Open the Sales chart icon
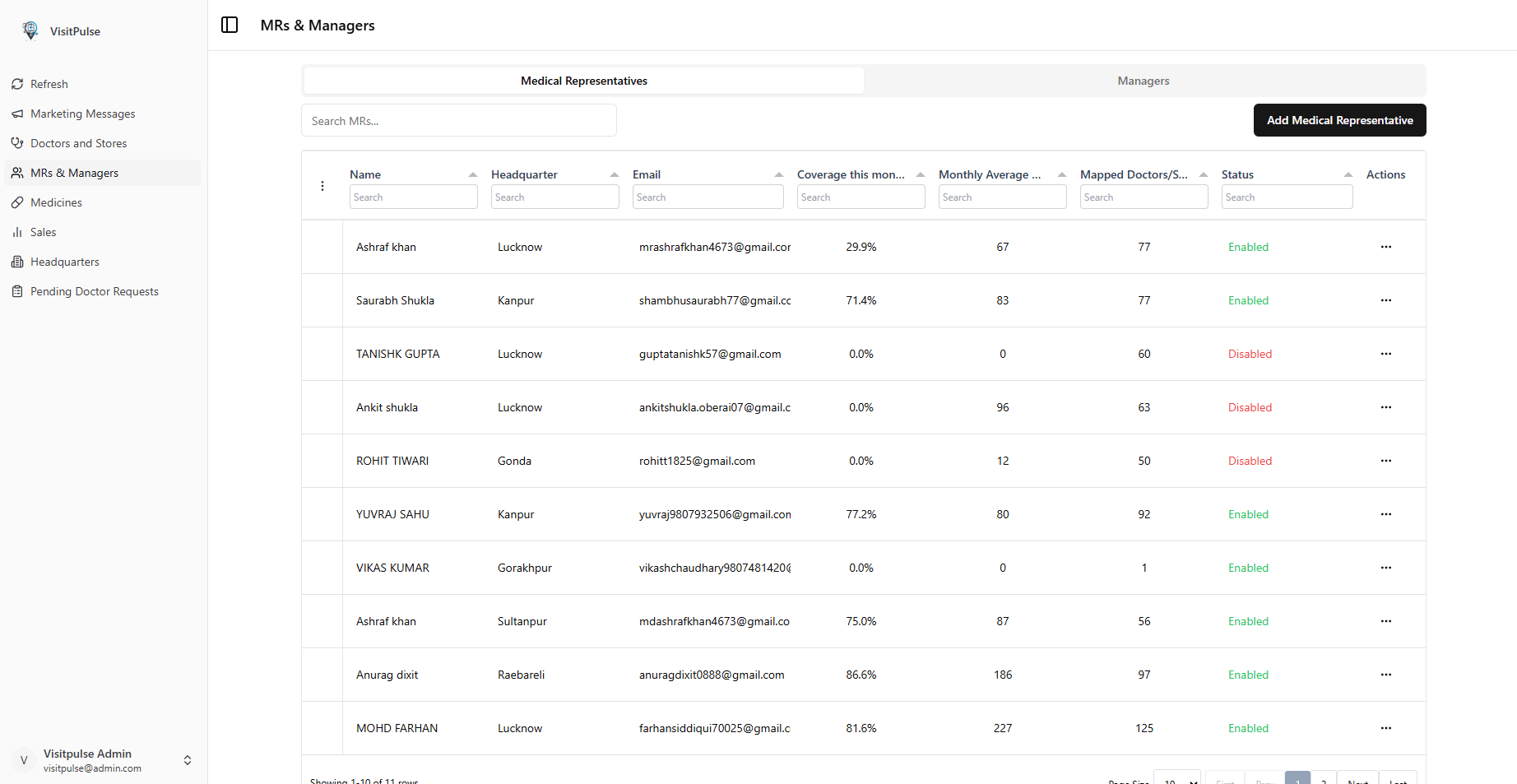Image resolution: width=1517 pixels, height=784 pixels. pos(17,232)
